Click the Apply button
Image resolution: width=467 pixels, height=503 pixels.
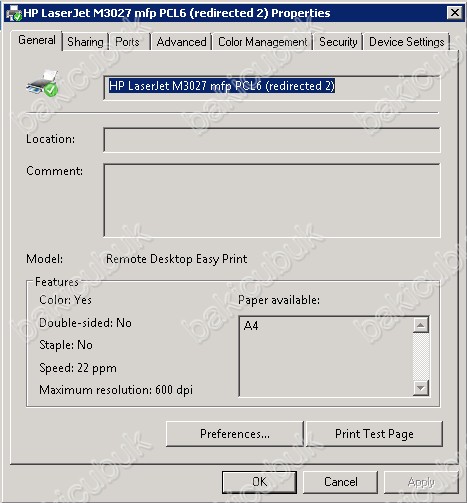421,482
